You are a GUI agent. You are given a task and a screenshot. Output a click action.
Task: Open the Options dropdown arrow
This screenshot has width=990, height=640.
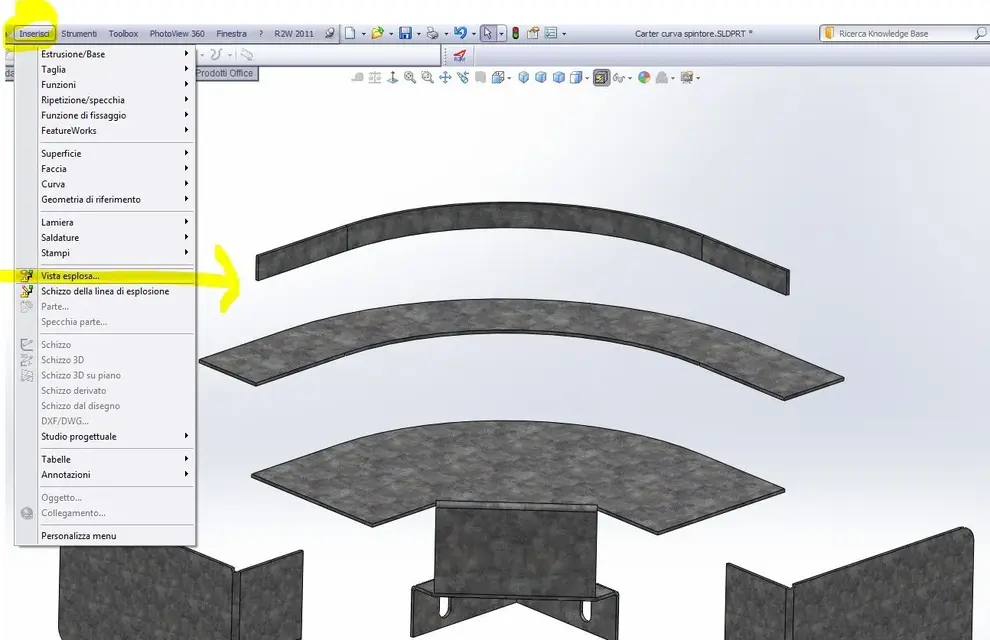tap(564, 34)
